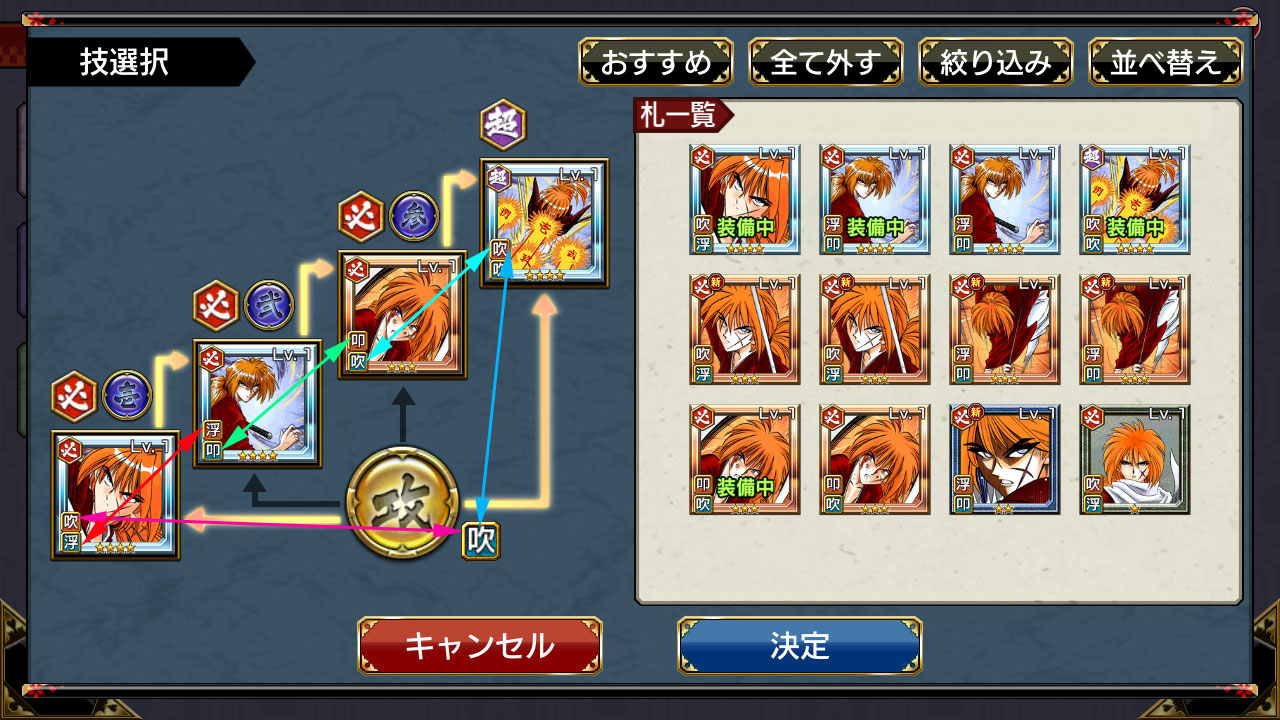Click the キャンセル cancel button
This screenshot has width=1280, height=720.
click(x=480, y=645)
